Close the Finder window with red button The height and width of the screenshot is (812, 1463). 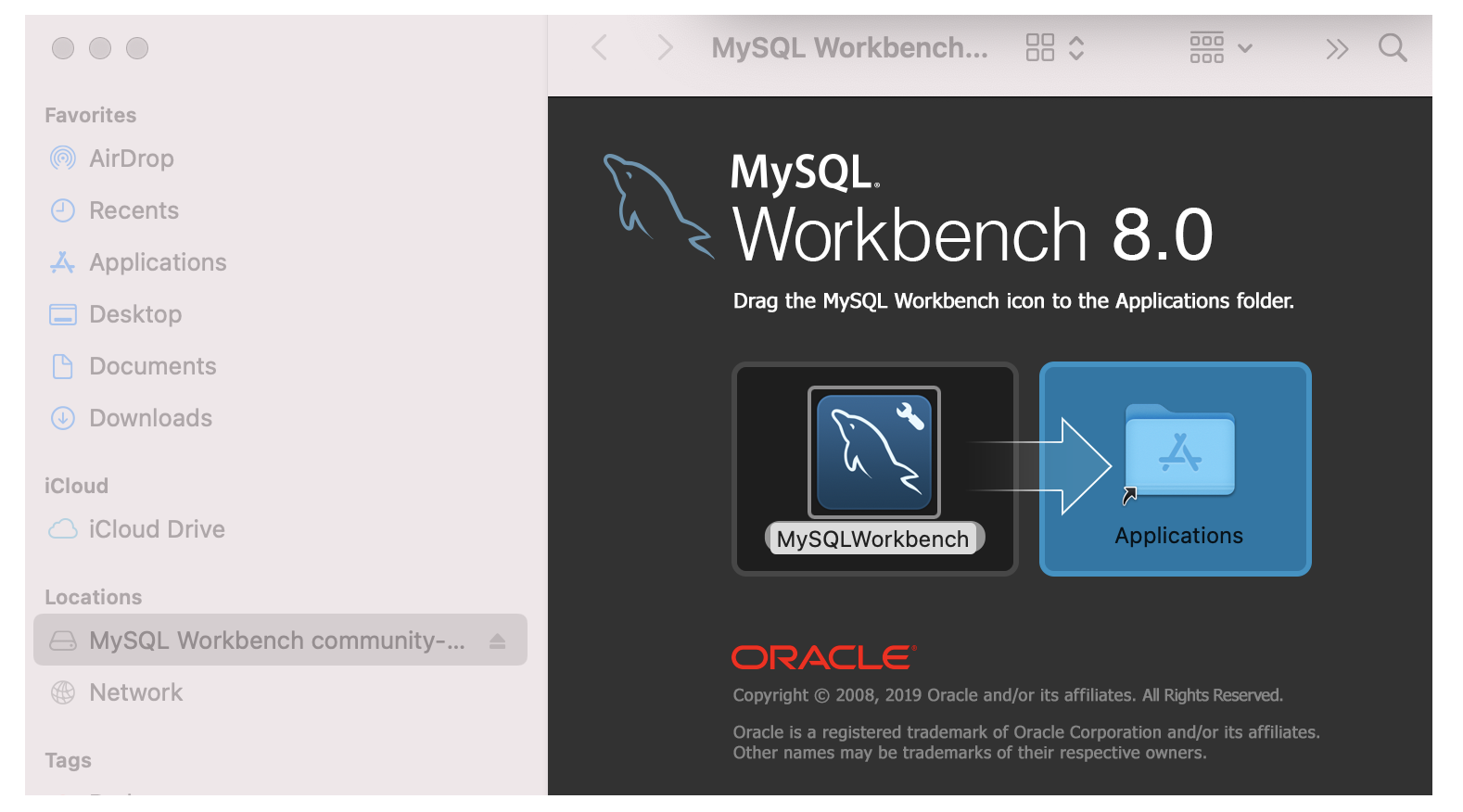[63, 48]
